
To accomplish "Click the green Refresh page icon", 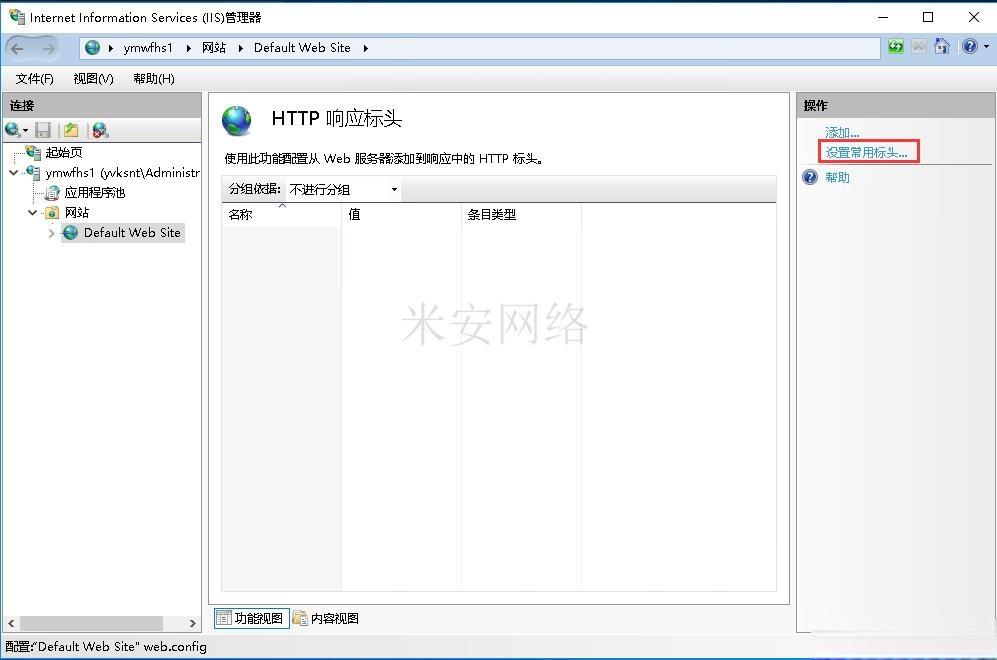I will (896, 46).
